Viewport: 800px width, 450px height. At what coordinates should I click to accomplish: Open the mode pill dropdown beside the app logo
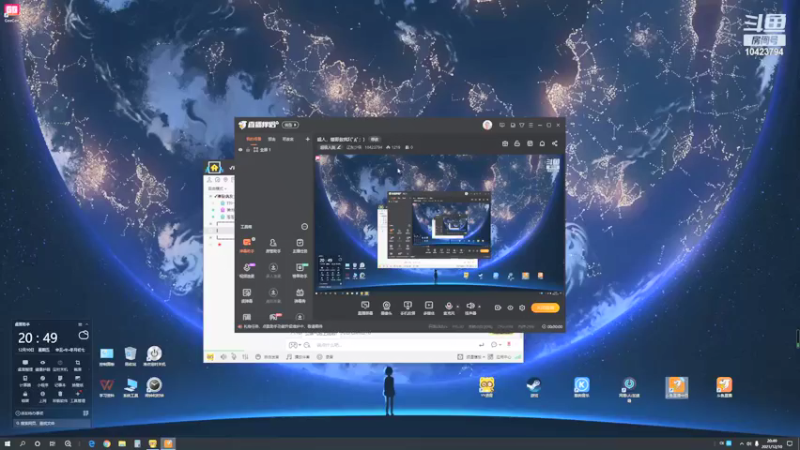[290, 125]
